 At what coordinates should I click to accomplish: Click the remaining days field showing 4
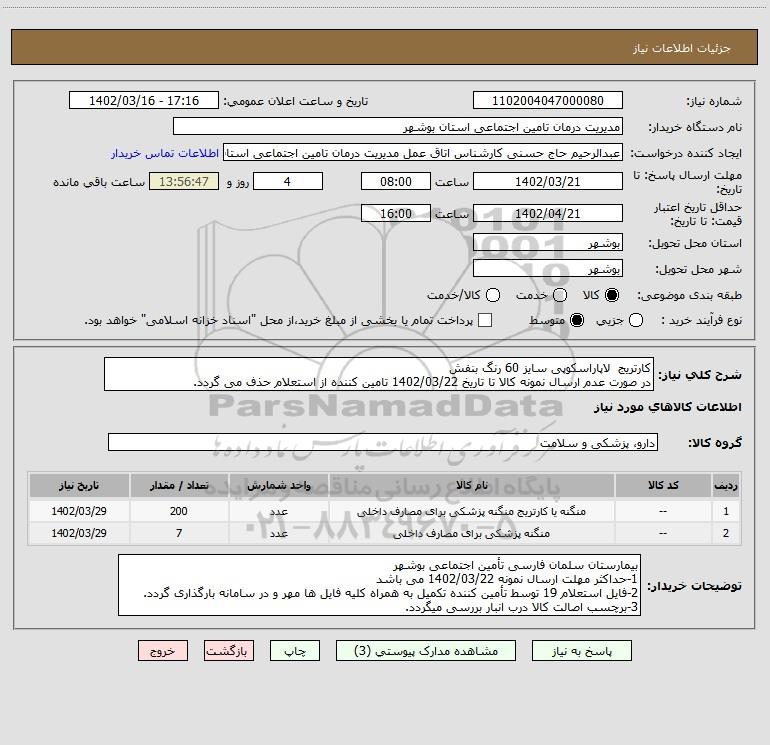(288, 182)
